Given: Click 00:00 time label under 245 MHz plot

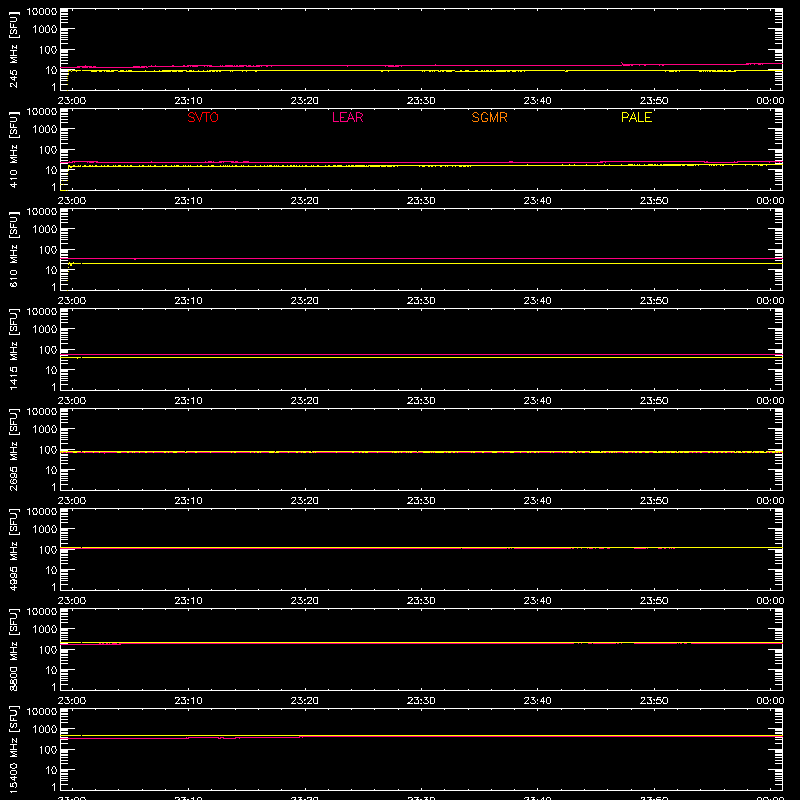Looking at the screenshot, I should (770, 101).
